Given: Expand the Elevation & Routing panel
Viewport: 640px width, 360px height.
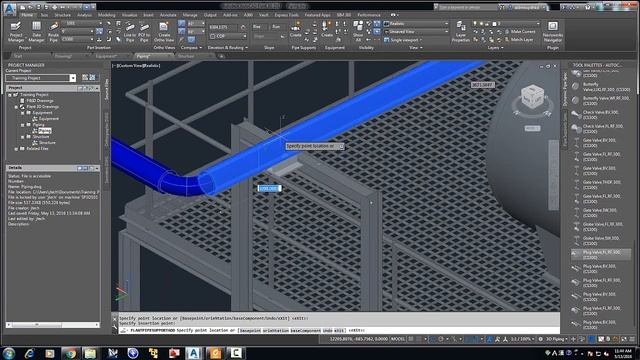Looking at the screenshot, I should point(228,48).
